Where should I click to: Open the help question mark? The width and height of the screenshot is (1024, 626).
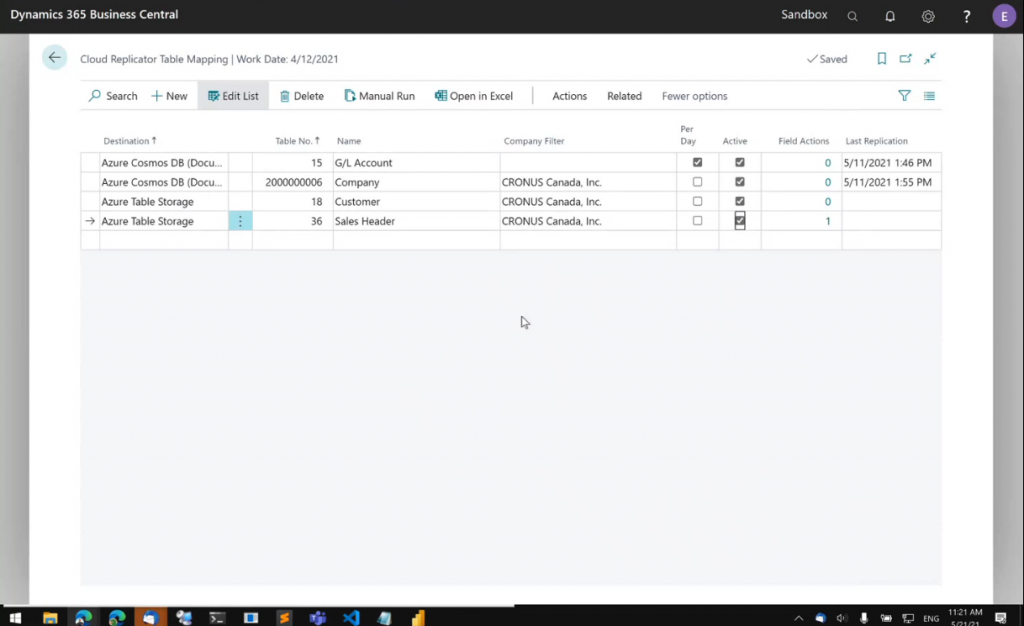[x=966, y=16]
